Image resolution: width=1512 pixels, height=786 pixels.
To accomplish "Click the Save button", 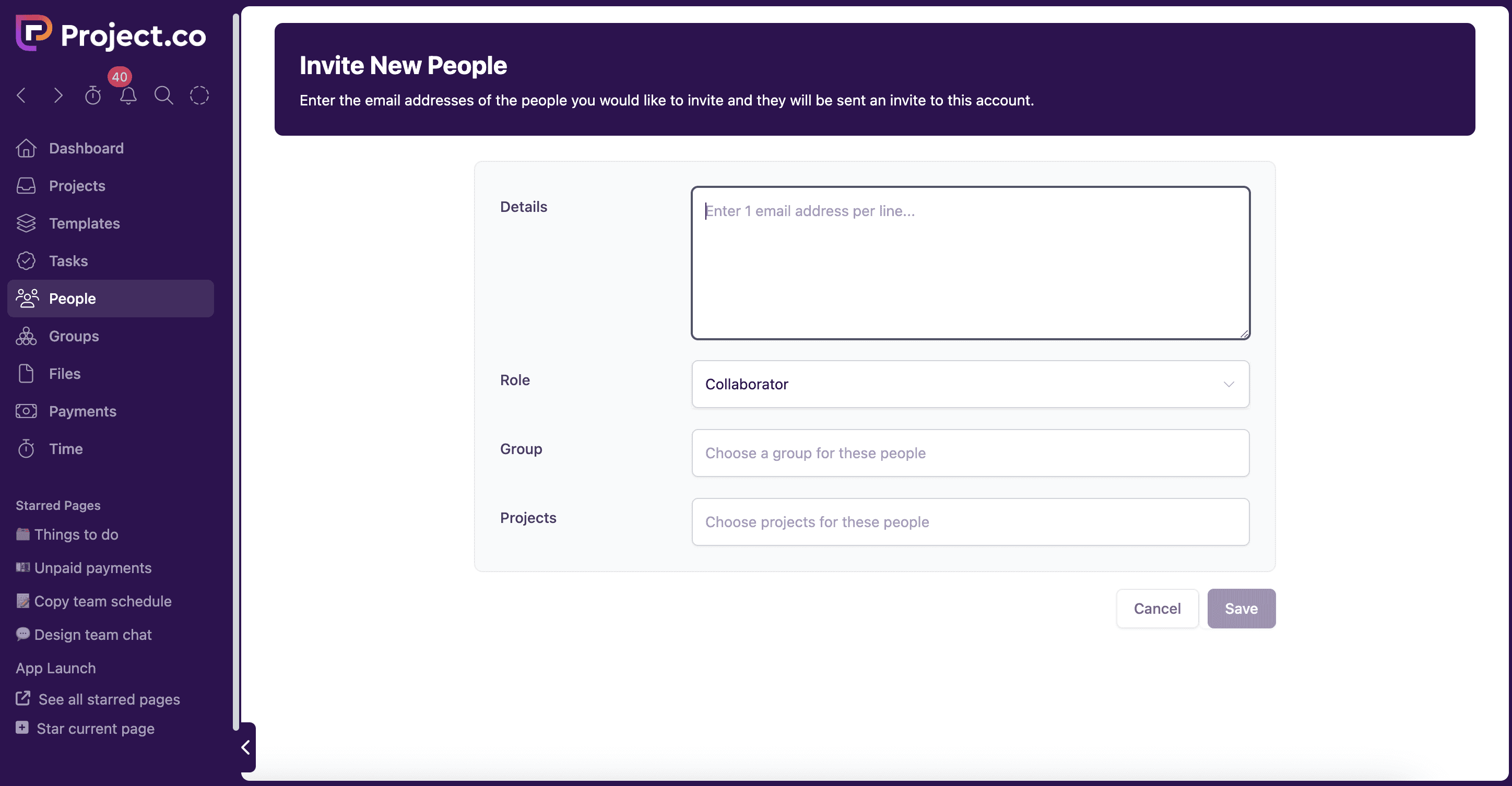I will point(1241,608).
